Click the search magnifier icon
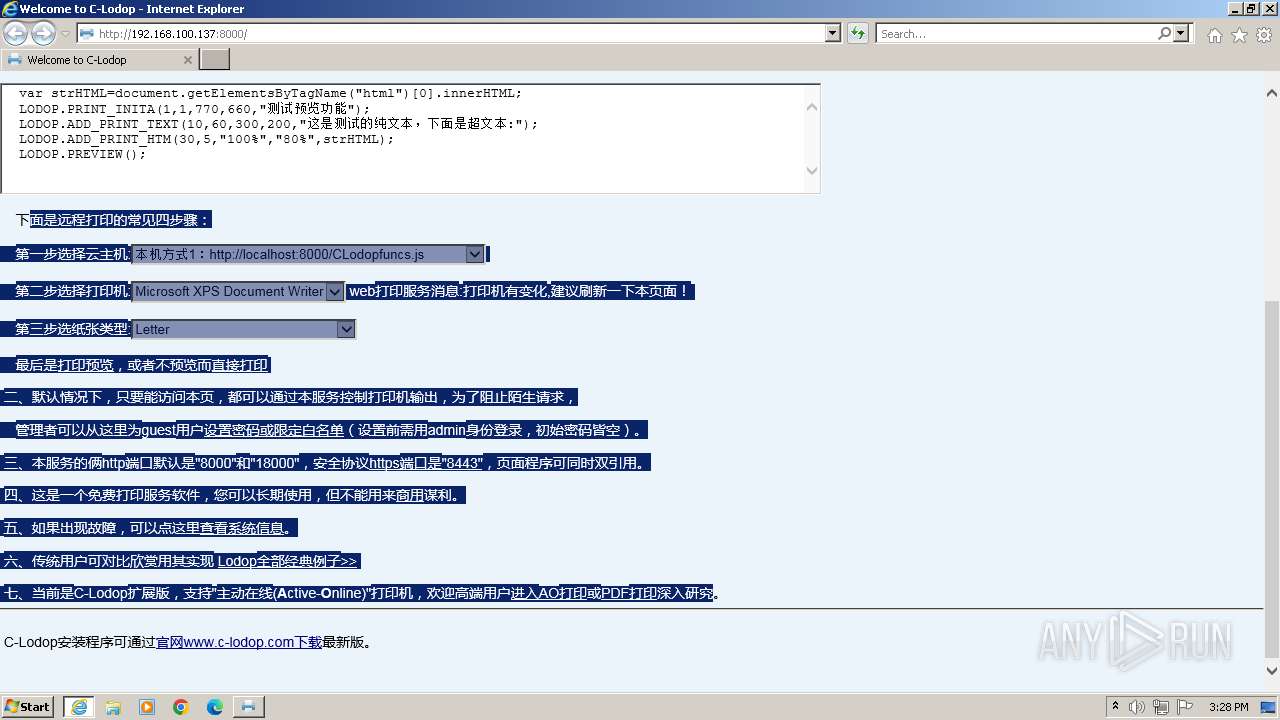1280x720 pixels. point(1164,33)
